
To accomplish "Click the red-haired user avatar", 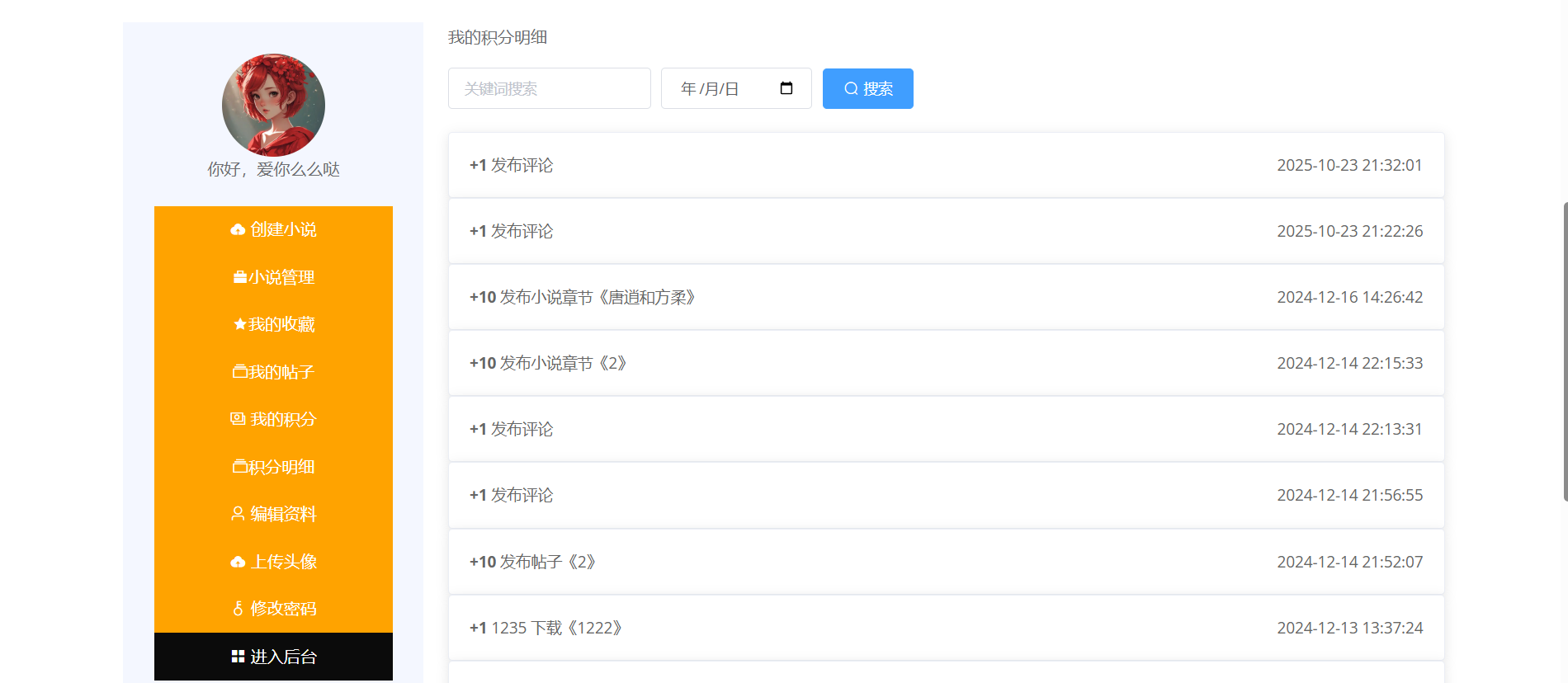I will pos(273,106).
